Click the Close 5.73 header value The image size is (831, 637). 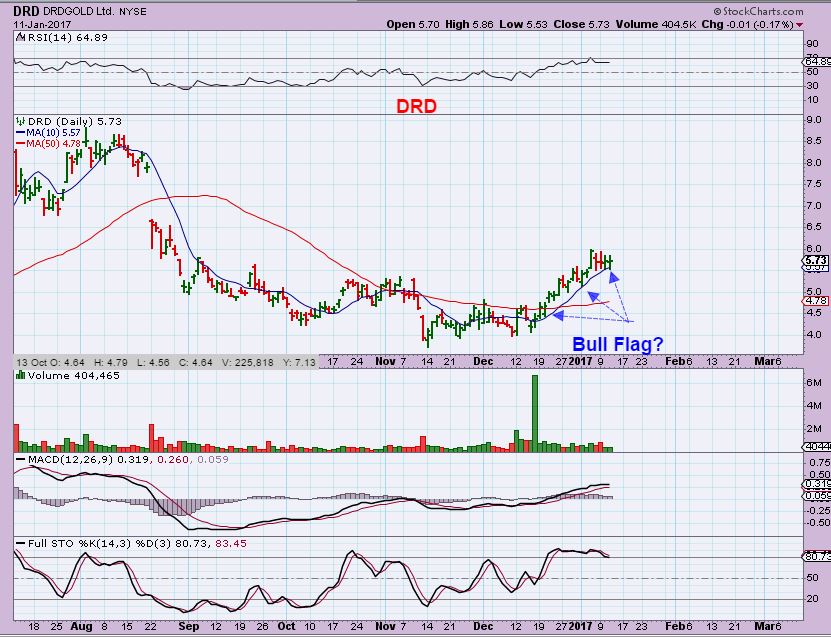tap(581, 24)
